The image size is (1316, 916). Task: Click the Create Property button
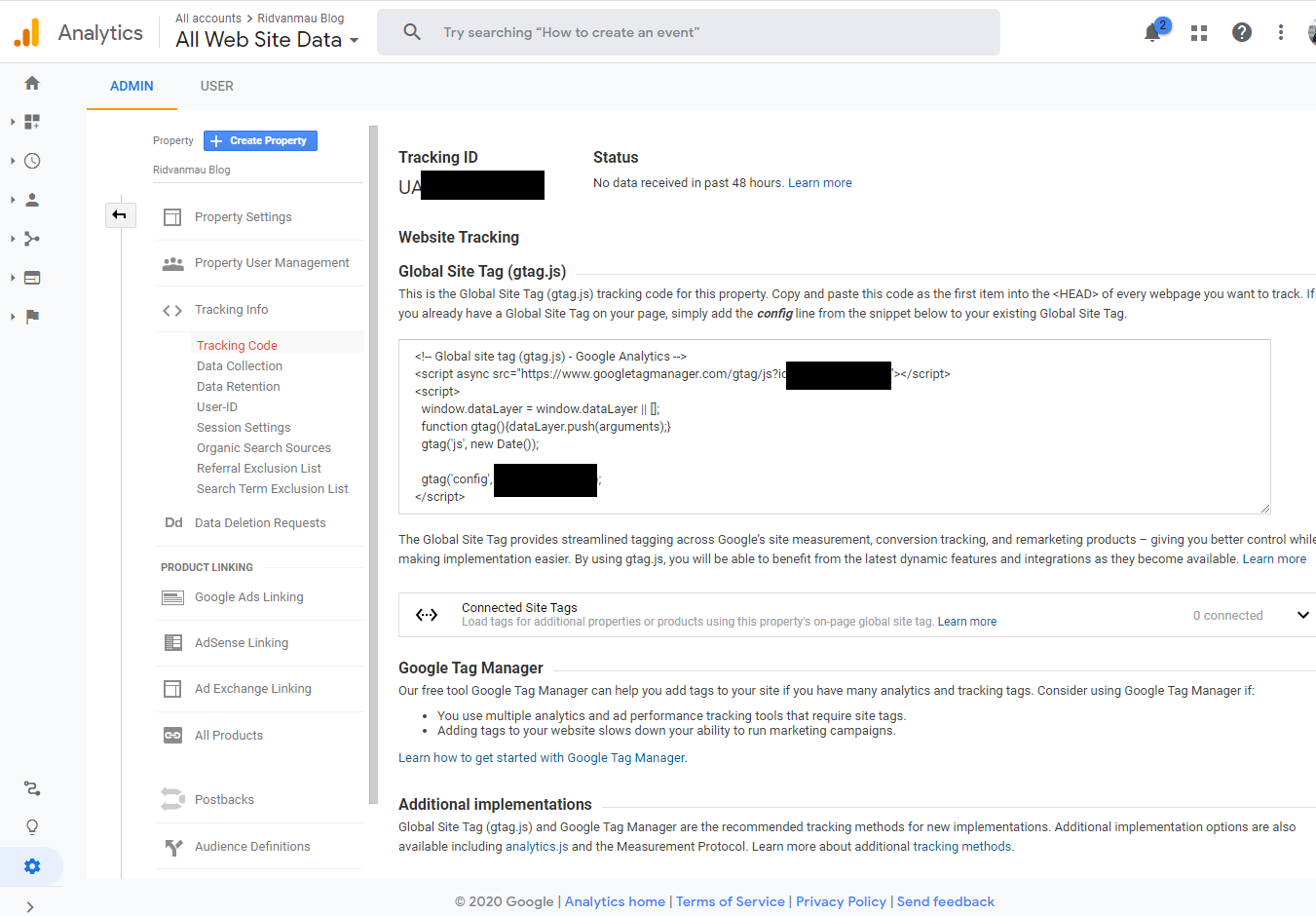[x=260, y=140]
